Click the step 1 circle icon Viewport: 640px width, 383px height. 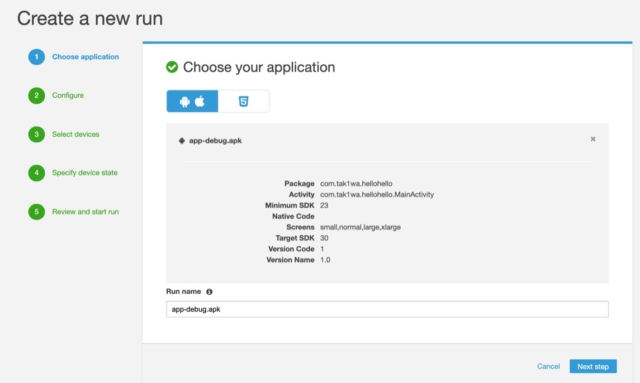tap(36, 57)
